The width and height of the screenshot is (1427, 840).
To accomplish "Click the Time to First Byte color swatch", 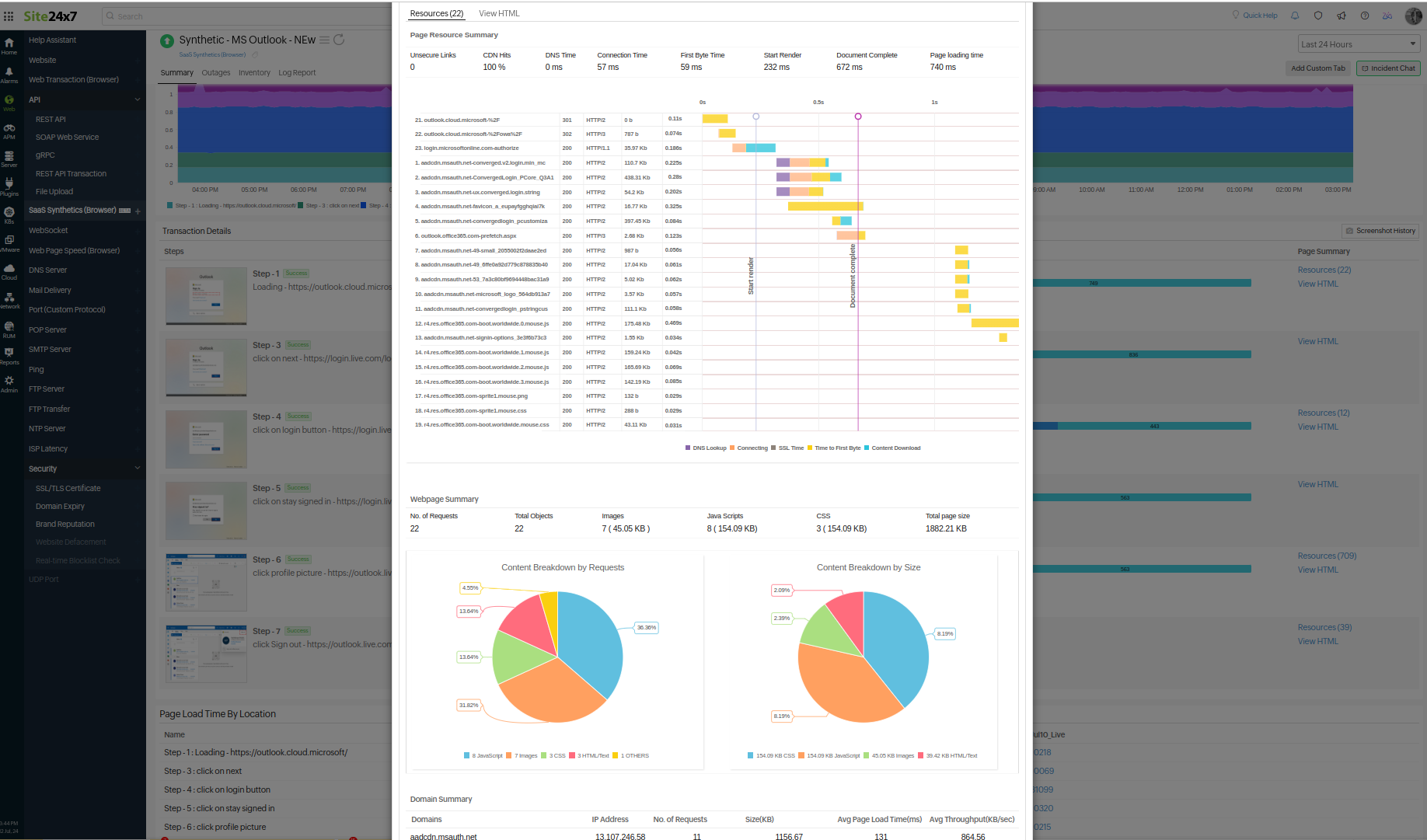I will click(x=811, y=448).
